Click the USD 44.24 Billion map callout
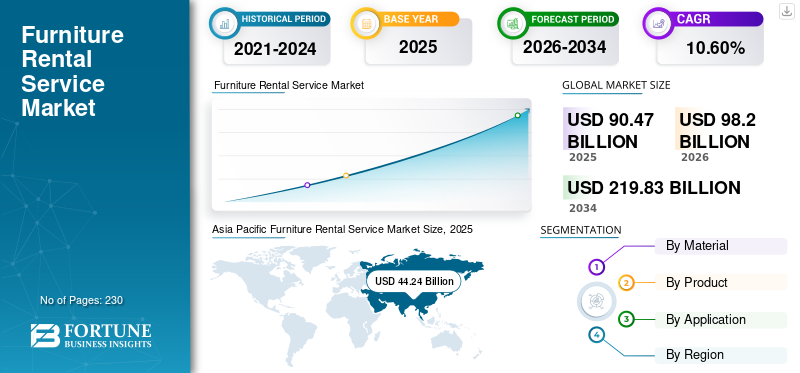The width and height of the screenshot is (800, 373). 414,282
